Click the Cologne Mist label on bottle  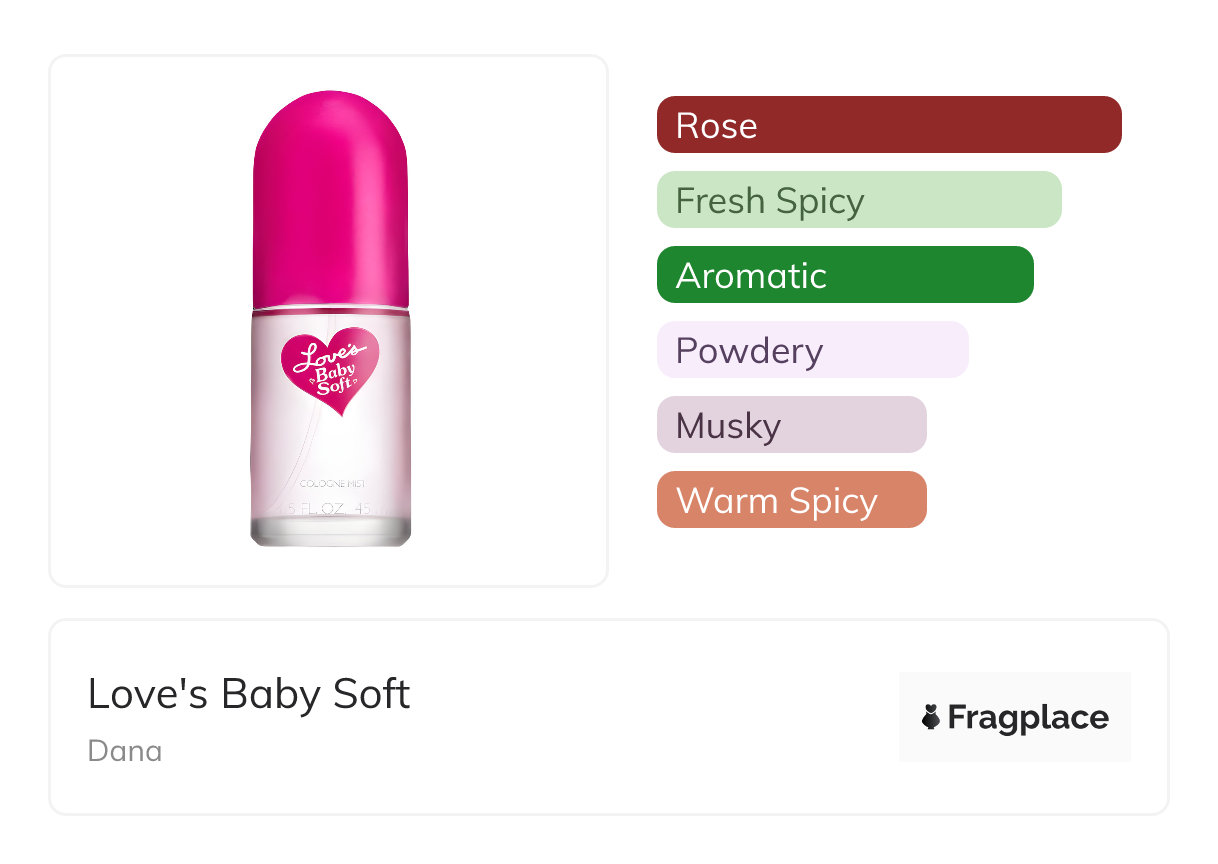[x=330, y=484]
